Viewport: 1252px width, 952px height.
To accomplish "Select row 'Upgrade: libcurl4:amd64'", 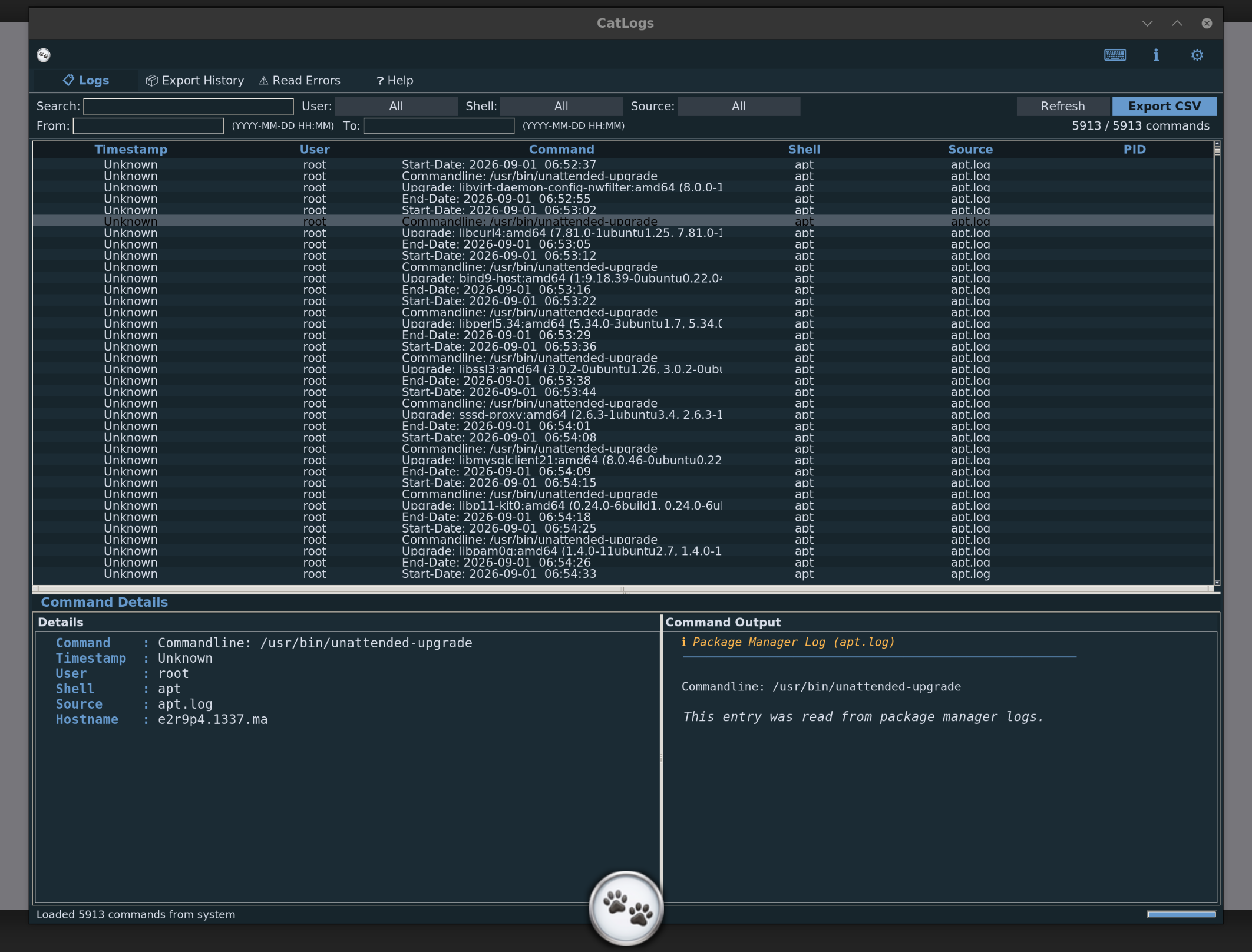I will tap(623, 233).
